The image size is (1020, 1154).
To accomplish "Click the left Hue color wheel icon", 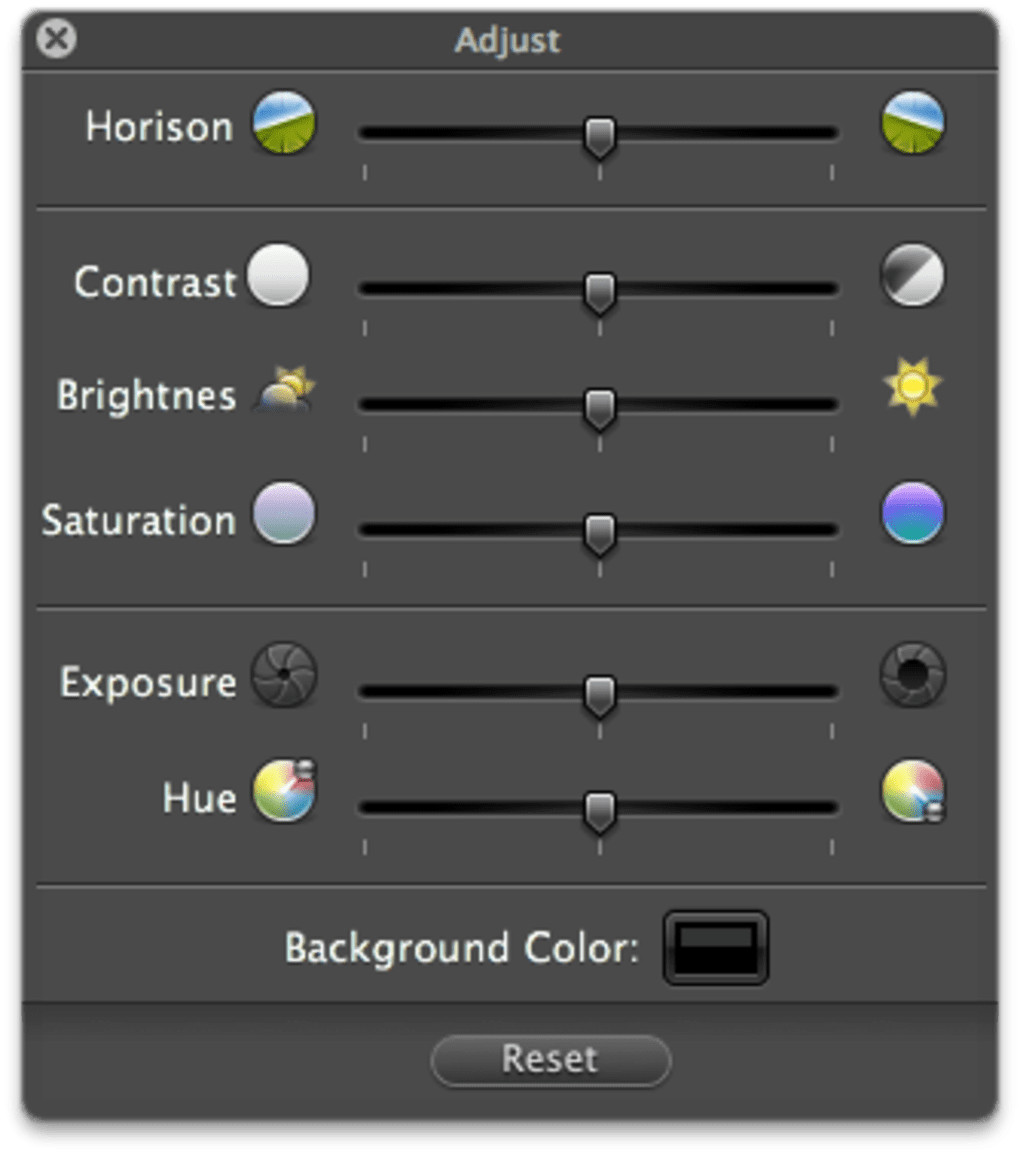I will 285,791.
